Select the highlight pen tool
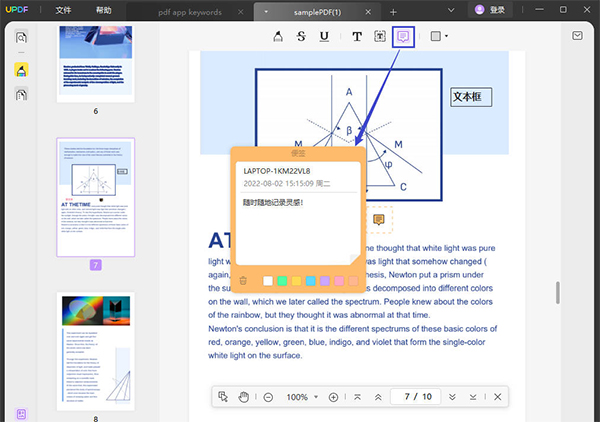Screen dimensions: 600x422 tap(277, 37)
